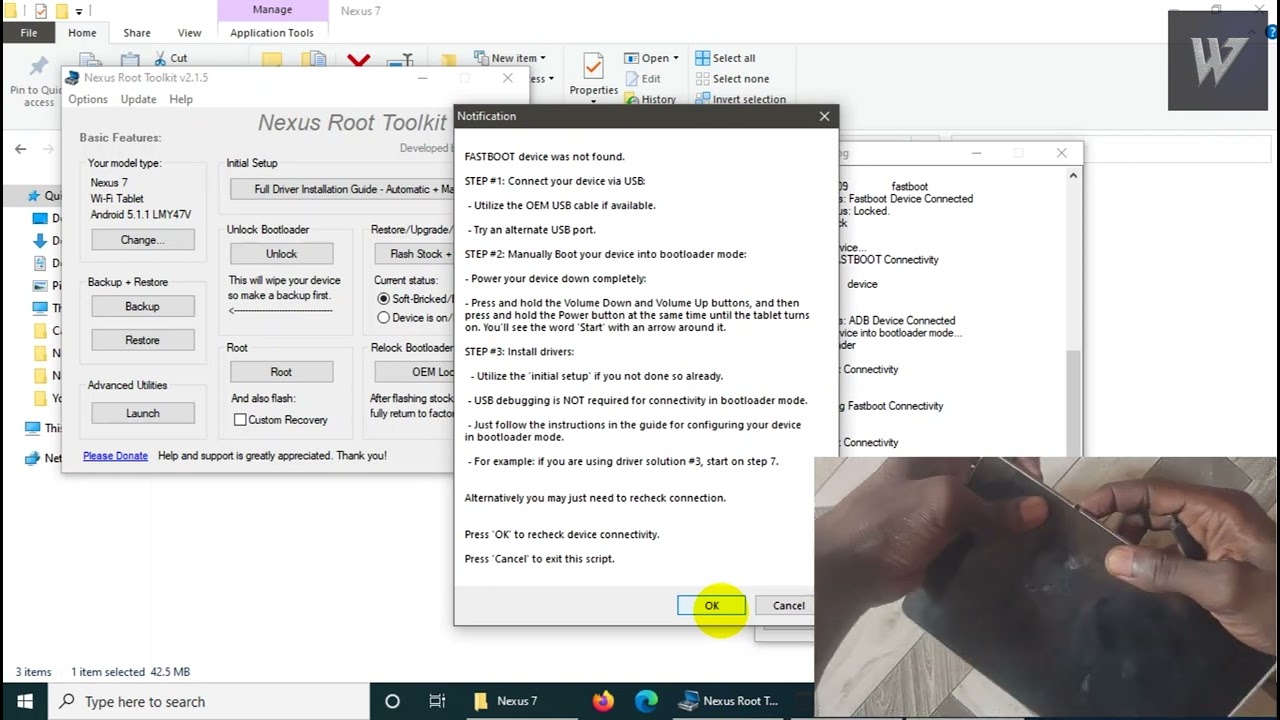The height and width of the screenshot is (720, 1280).
Task: Click the log window scrollbar up arrow
Action: click(1073, 176)
